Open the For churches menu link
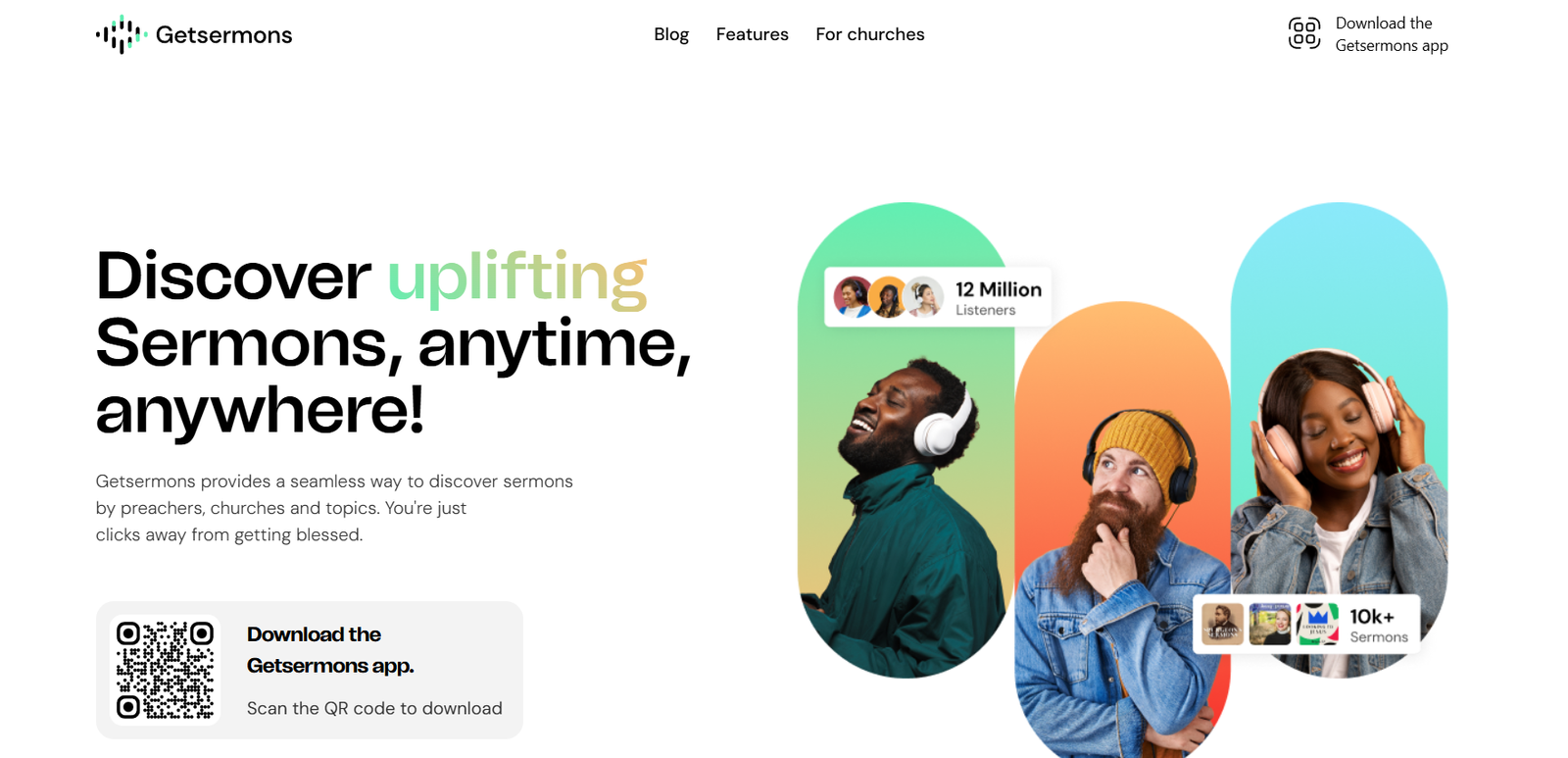The height and width of the screenshot is (758, 1568). [x=870, y=34]
